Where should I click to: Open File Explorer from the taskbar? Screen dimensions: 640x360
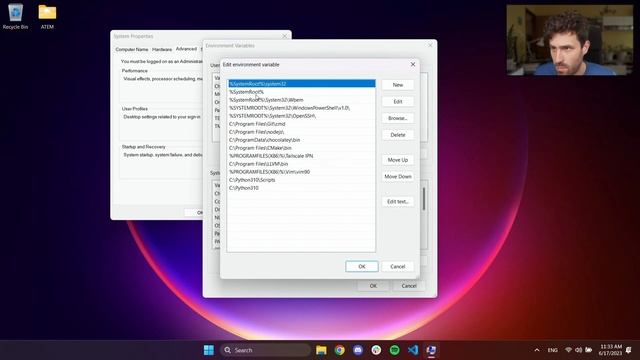(321, 350)
